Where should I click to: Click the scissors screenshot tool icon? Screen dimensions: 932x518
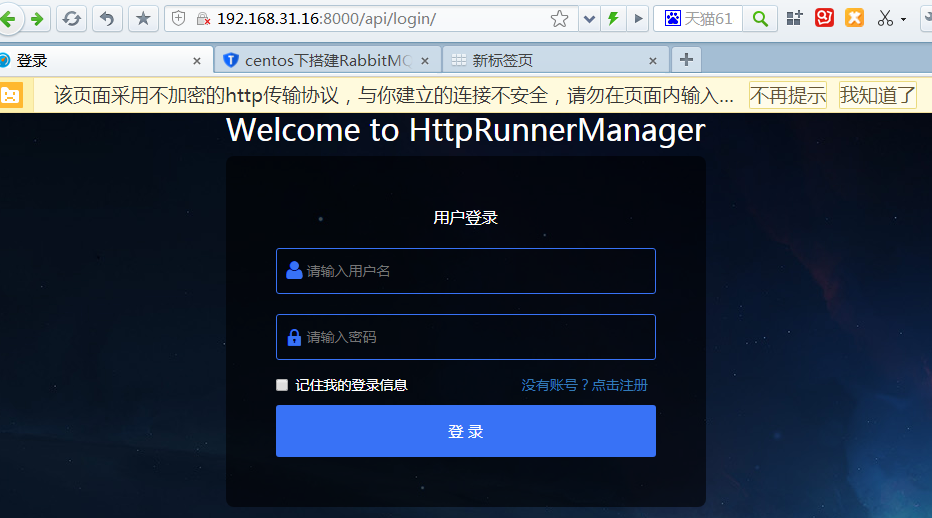885,18
